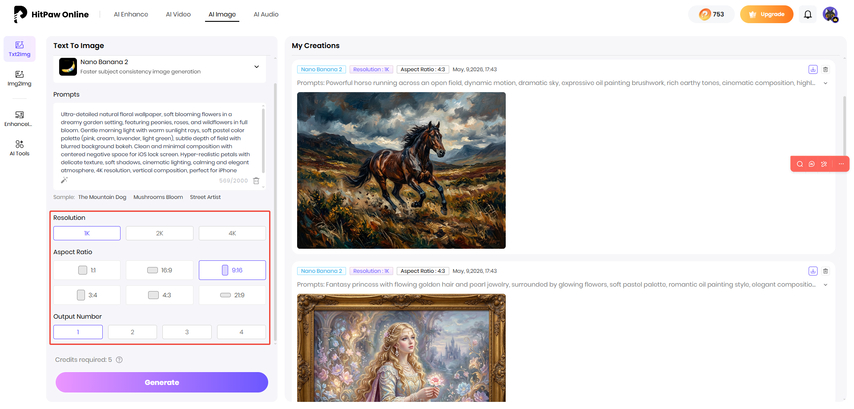Screen dimensions: 854x409
Task: Click Aspect Ratio: 4:3 tag on horse creation
Action: coord(423,69)
